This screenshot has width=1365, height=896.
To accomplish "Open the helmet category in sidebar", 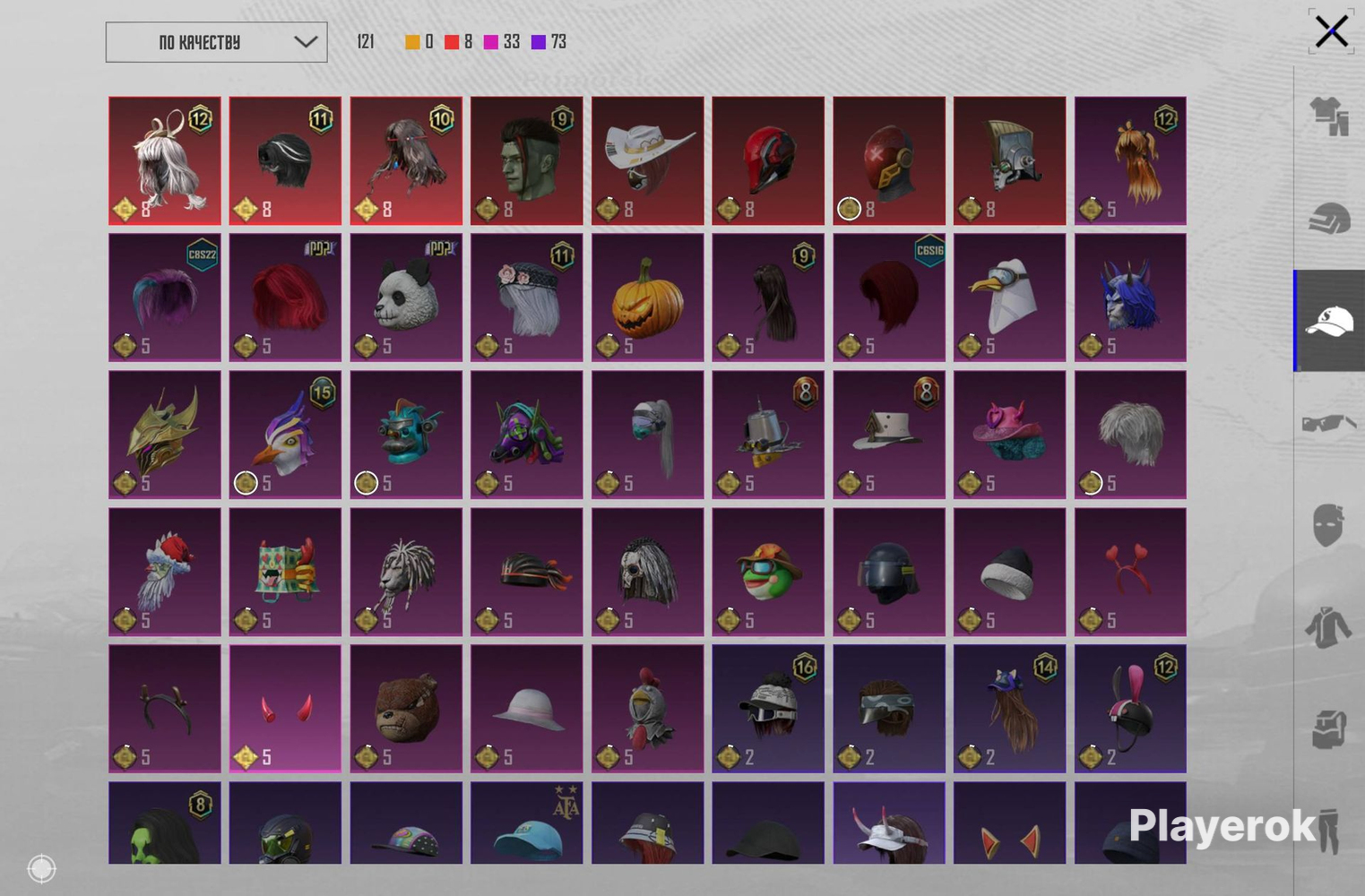I will pos(1329,219).
